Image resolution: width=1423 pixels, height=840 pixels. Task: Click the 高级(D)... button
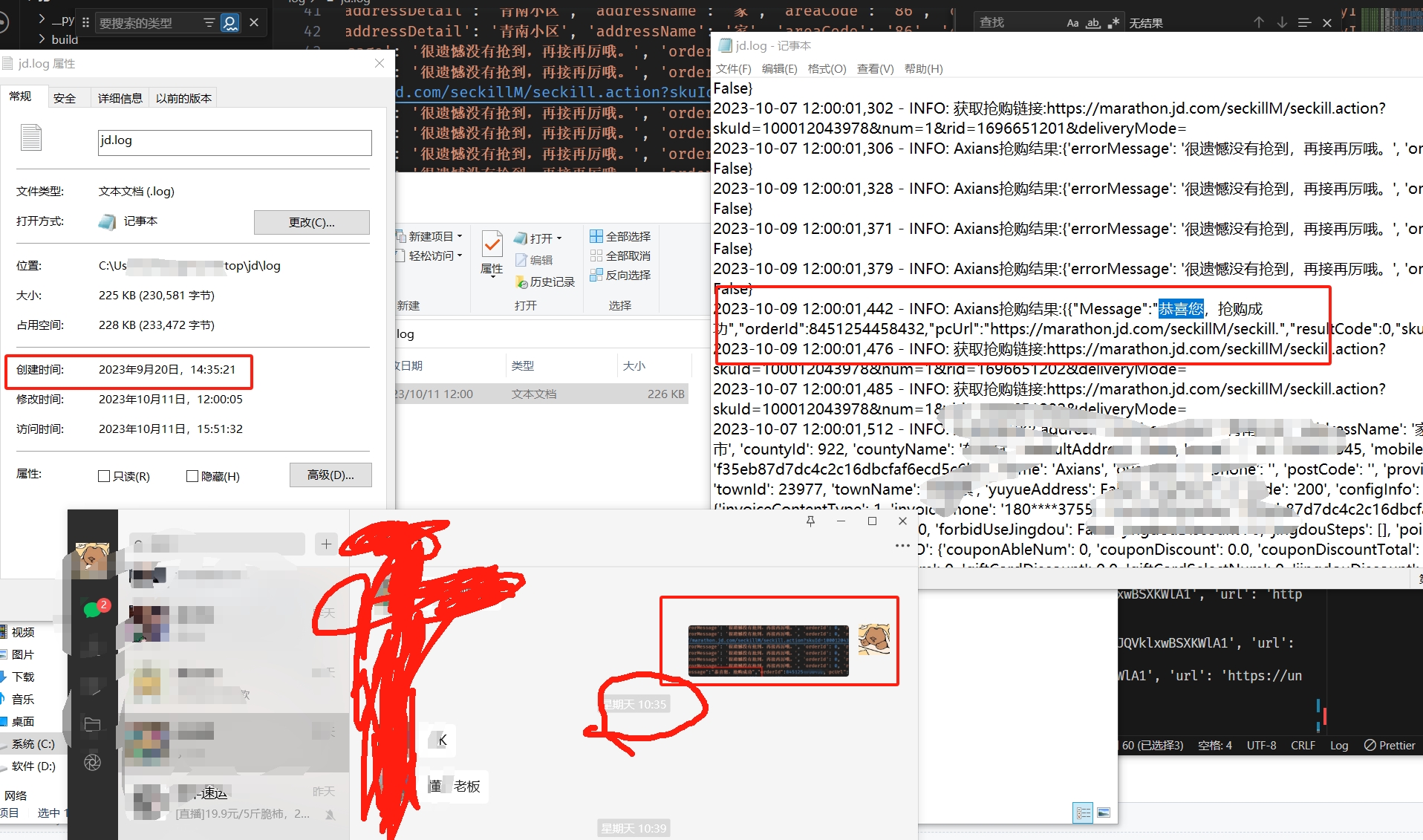[330, 475]
